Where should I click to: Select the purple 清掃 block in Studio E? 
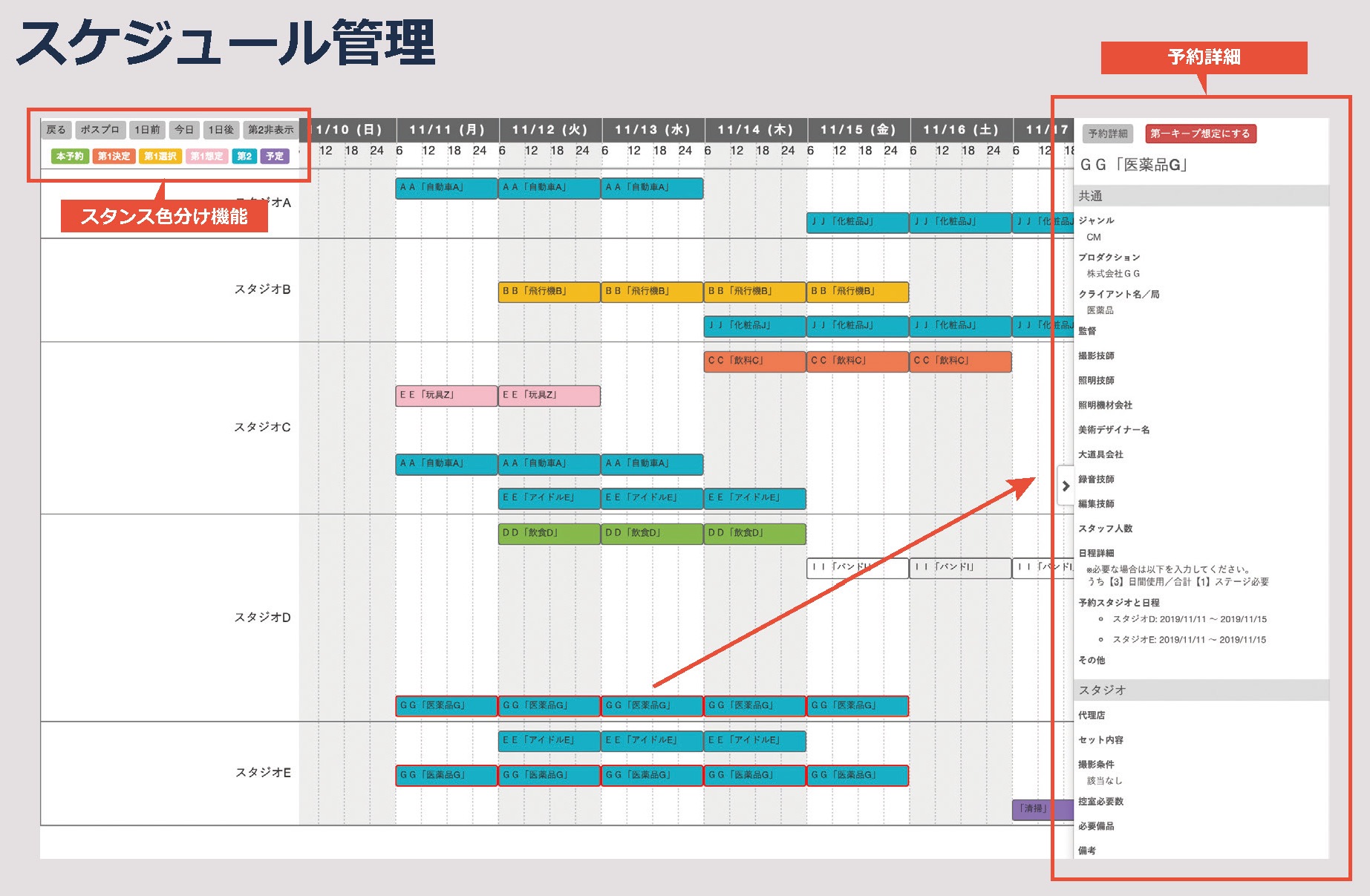tap(1033, 809)
